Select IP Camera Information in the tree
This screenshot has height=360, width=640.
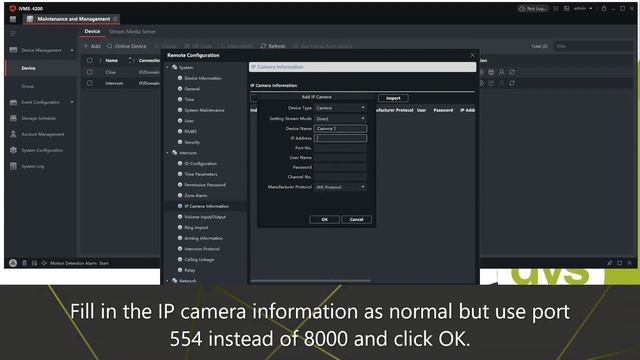click(x=207, y=206)
